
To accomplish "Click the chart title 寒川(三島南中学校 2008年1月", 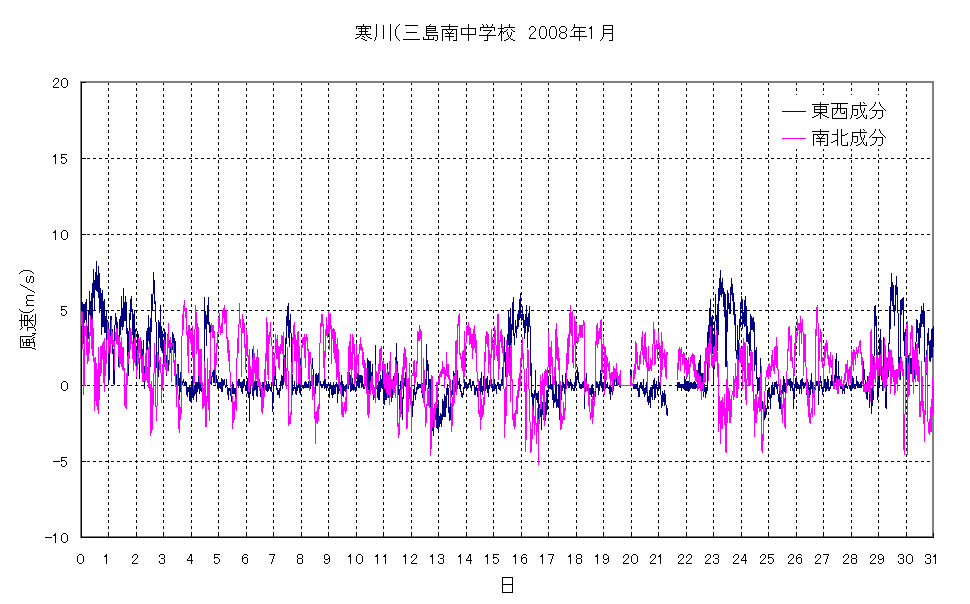I will point(485,33).
